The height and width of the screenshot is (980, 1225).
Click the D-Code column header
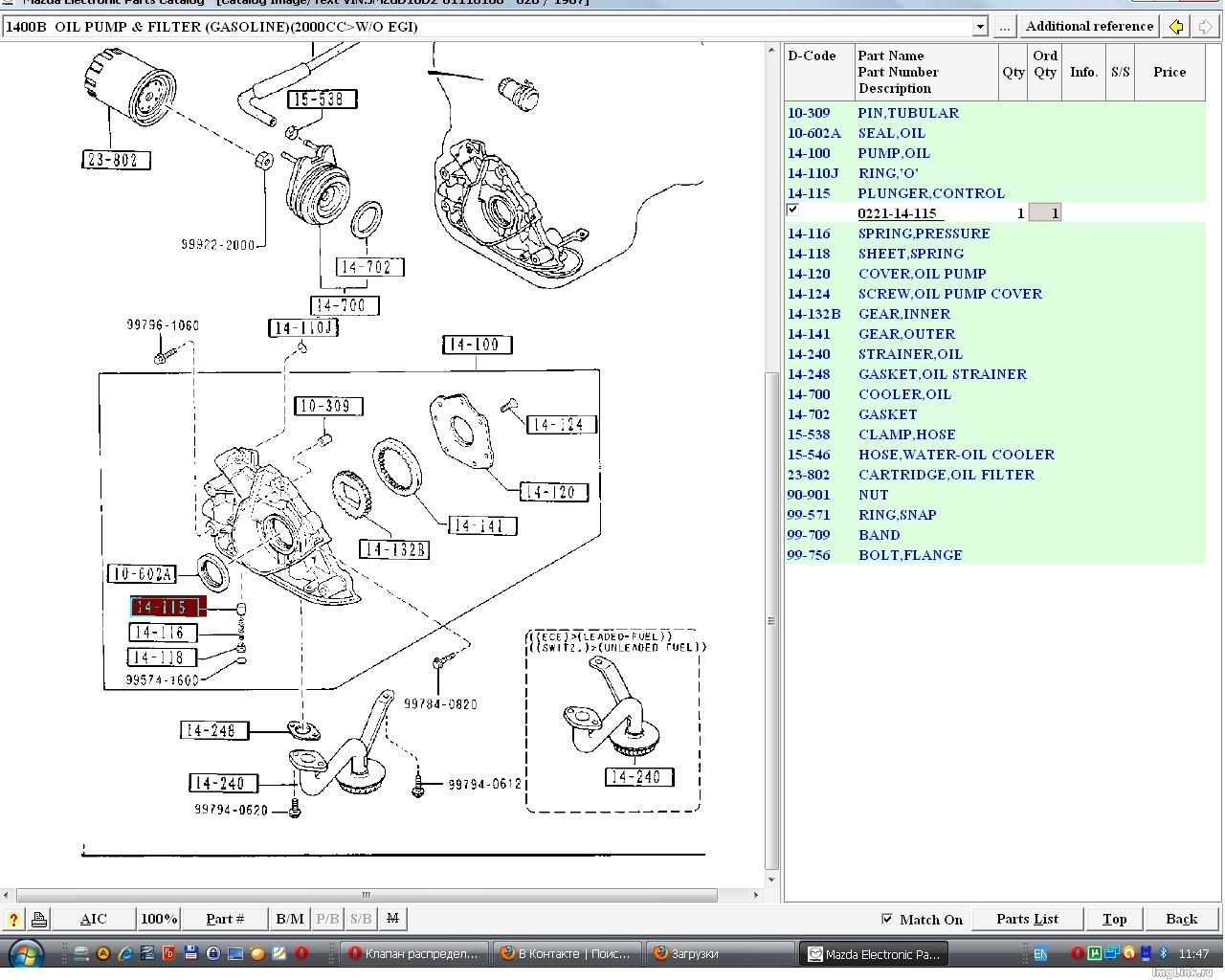(x=818, y=72)
